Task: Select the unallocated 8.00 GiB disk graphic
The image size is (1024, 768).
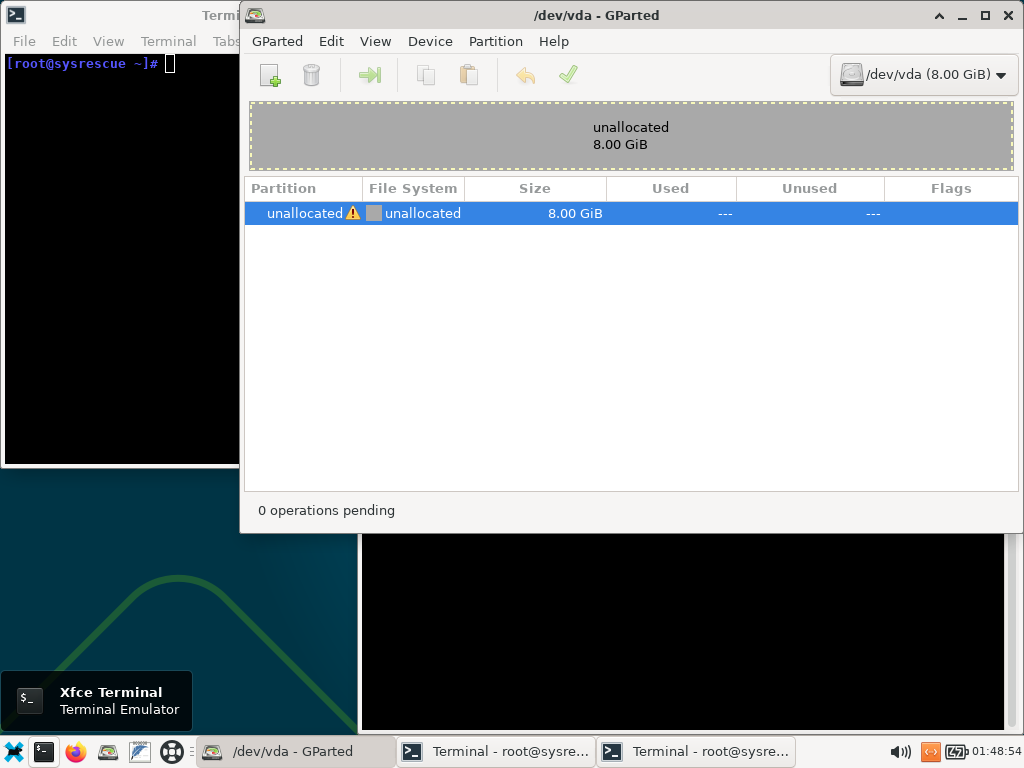Action: 632,136
